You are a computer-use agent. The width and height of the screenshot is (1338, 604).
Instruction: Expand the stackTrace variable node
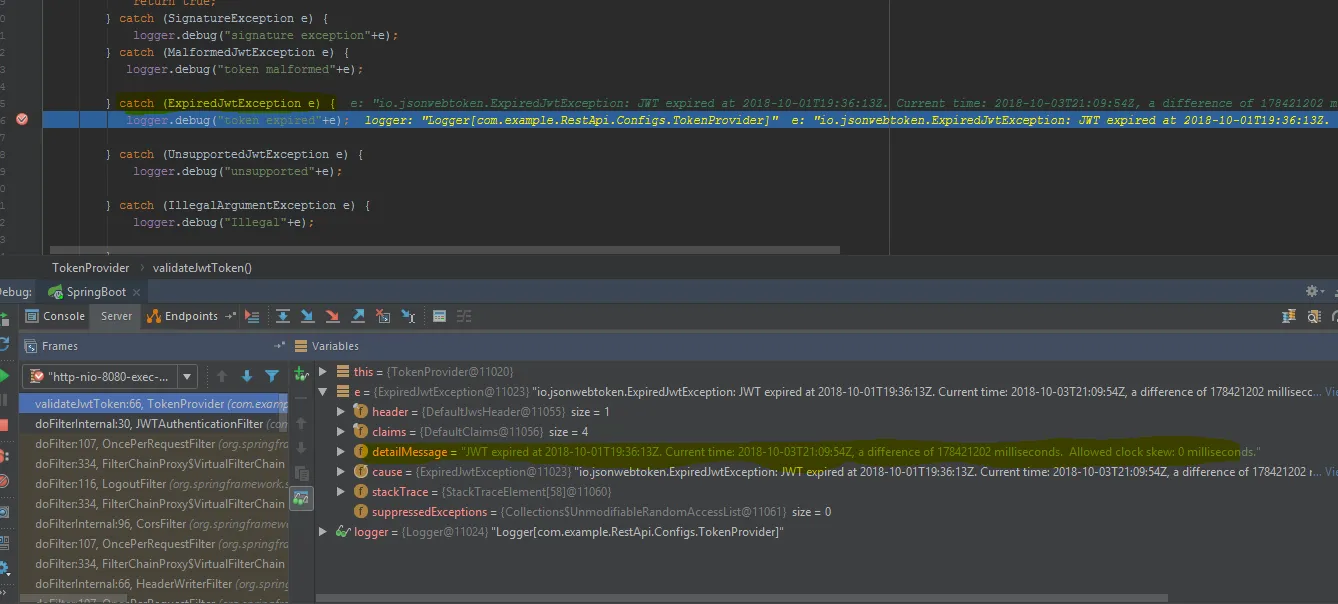tap(341, 492)
